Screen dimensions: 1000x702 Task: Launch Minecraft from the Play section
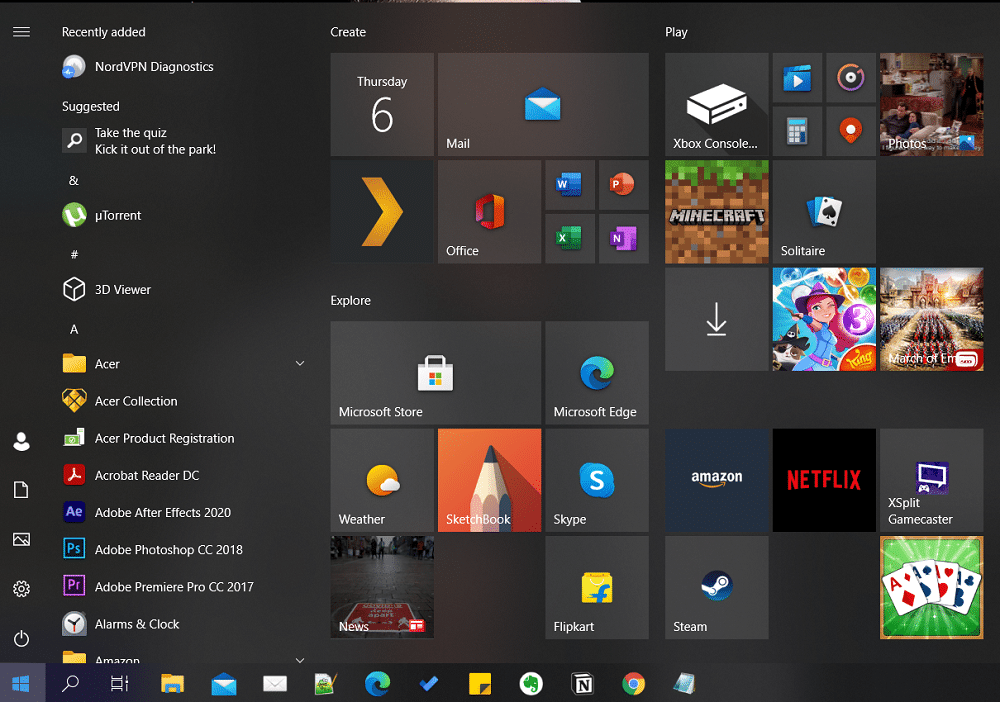pos(716,211)
